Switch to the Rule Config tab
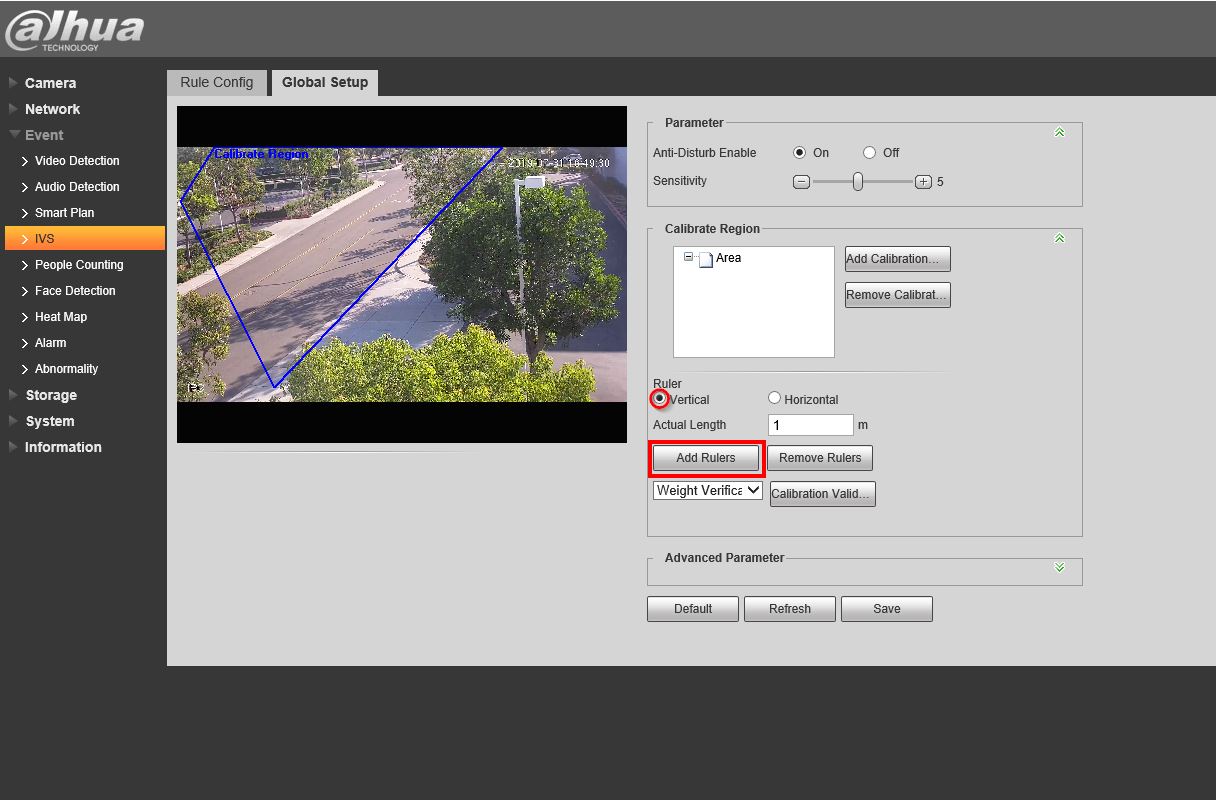Screen dimensions: 1216x800 pos(217,82)
